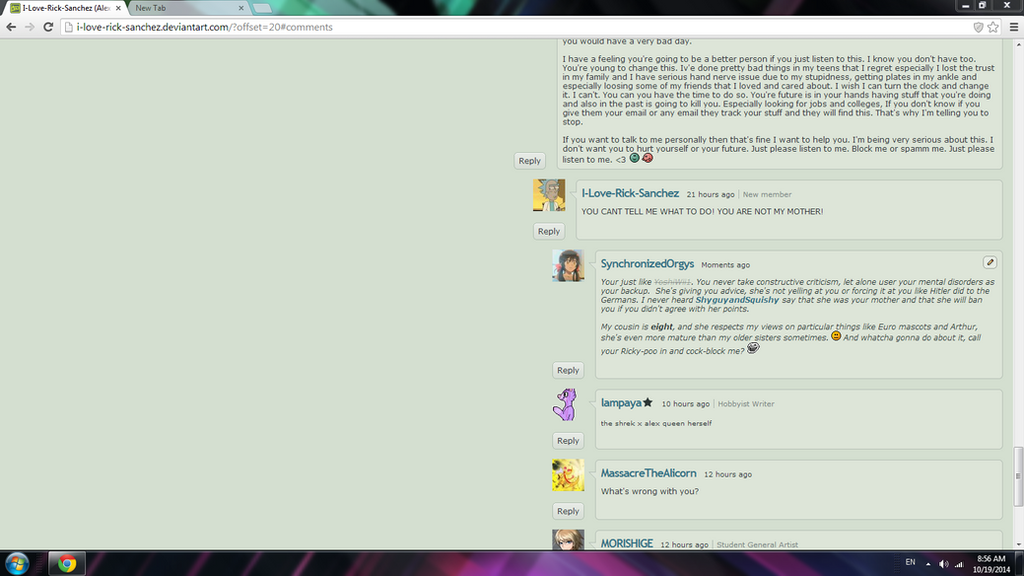Open SynchronizedOrgys username link

(647, 264)
